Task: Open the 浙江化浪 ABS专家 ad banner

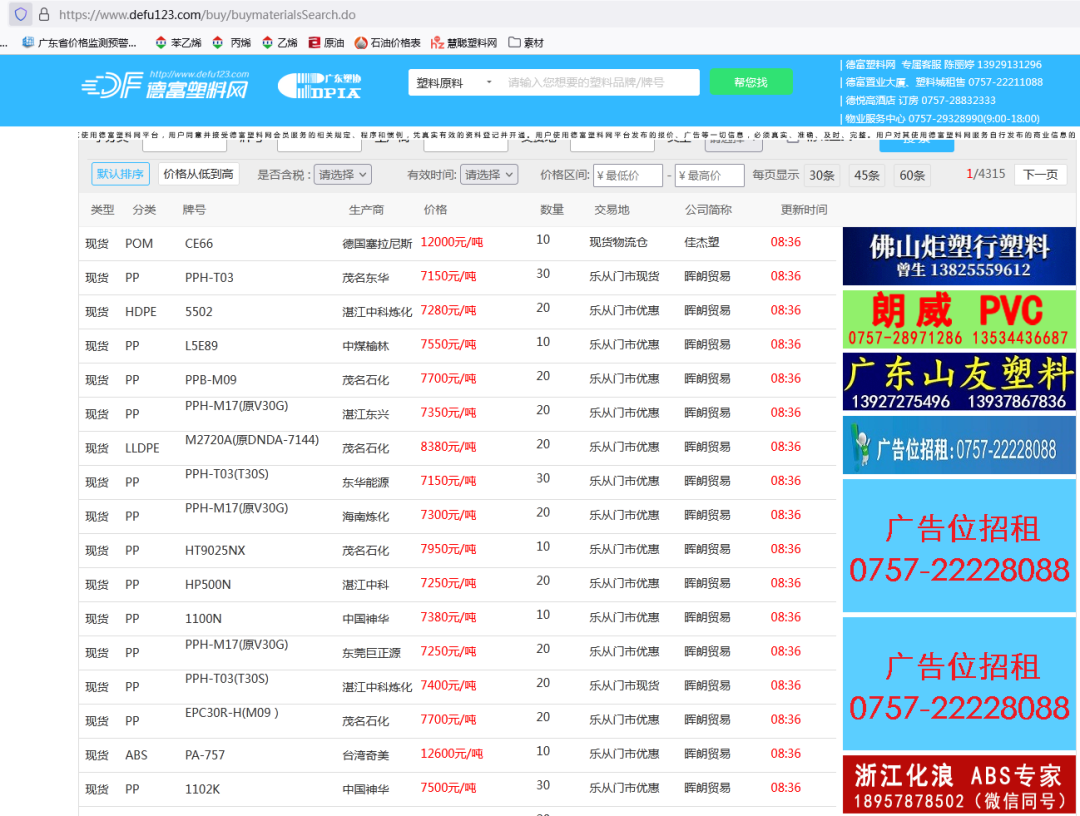Action: click(x=959, y=784)
